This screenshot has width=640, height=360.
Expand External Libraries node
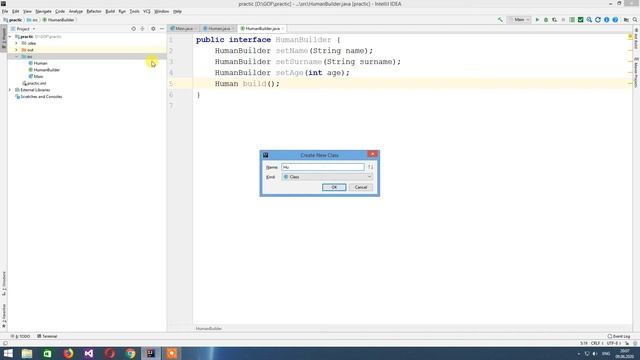[x=10, y=90]
